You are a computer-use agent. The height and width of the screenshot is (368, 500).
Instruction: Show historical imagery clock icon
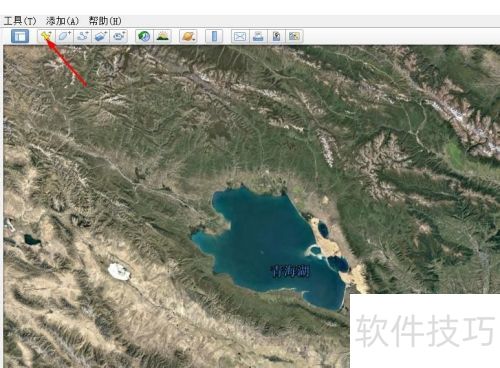coord(144,36)
